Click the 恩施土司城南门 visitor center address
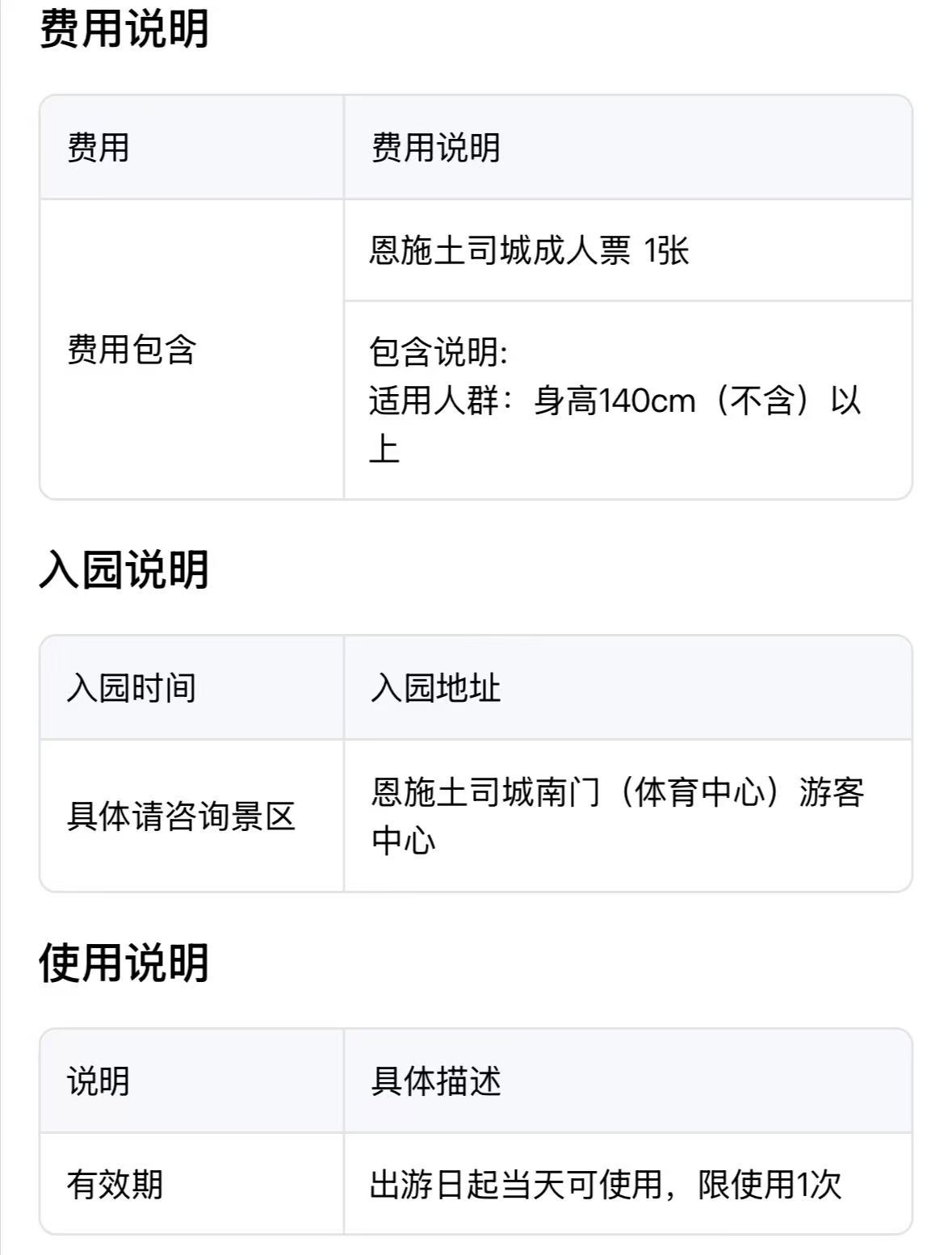 [x=484, y=792]
